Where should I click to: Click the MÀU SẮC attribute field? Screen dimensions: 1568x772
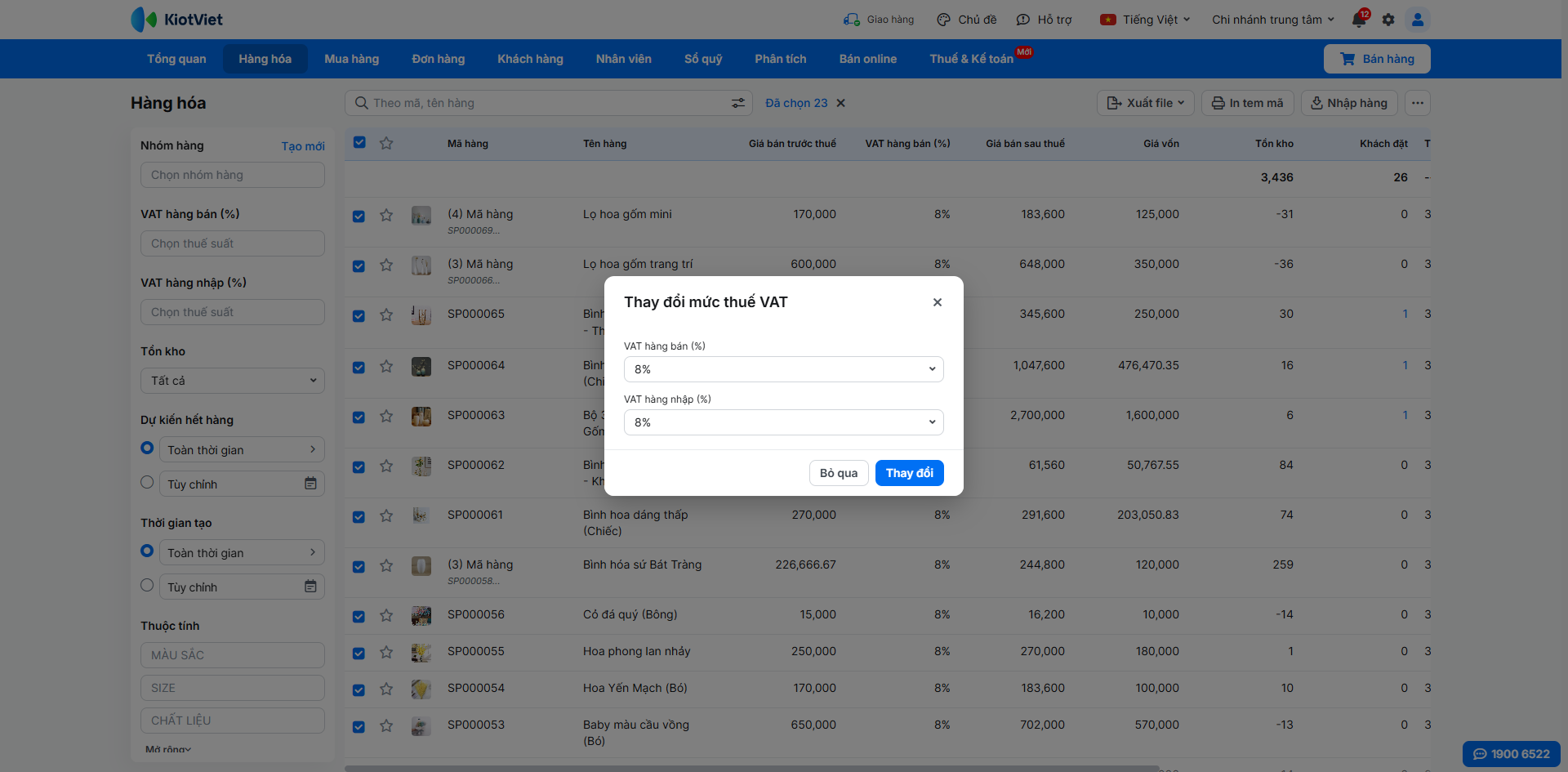coord(233,655)
